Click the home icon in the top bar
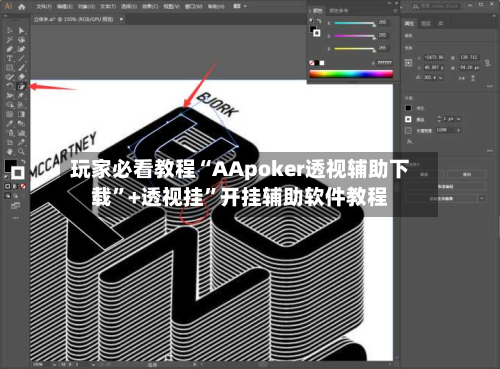This screenshot has height=369, width=500. point(22,6)
